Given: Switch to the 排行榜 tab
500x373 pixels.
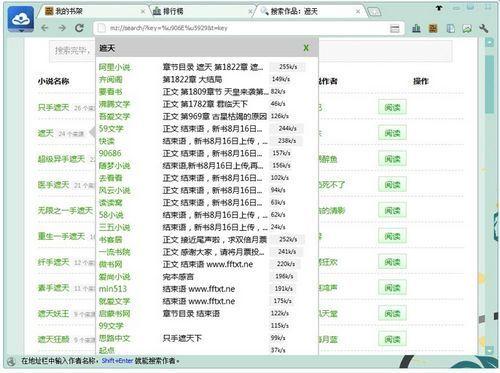Looking at the screenshot, I should pyautogui.click(x=201, y=12).
